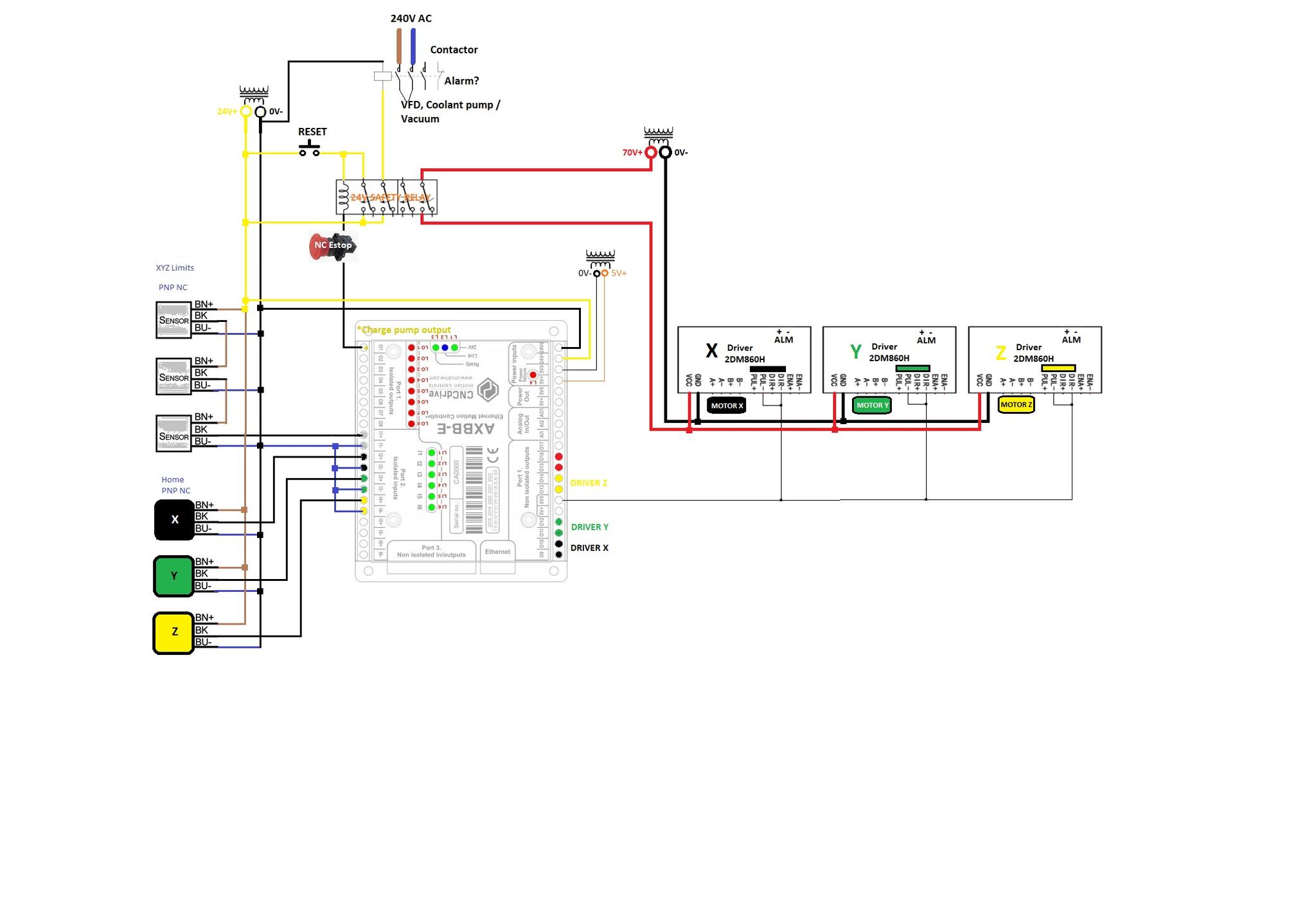Click the red NC Estop button image

coord(331,246)
